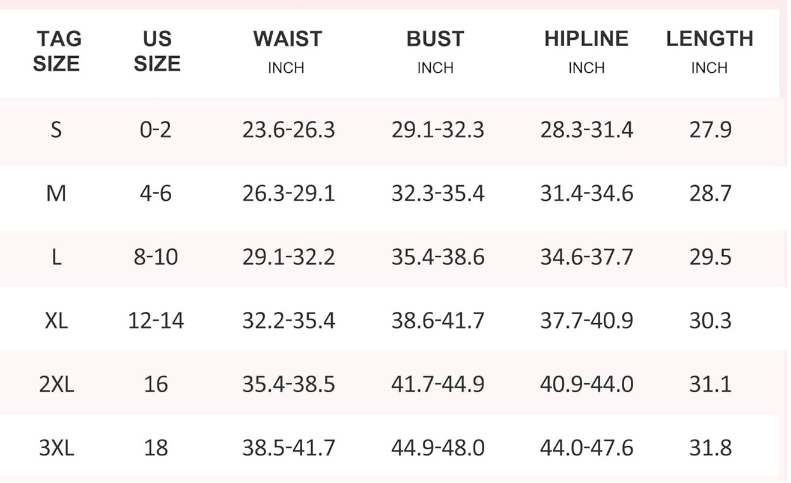Click the 2XL tag size cell
Image resolution: width=791 pixels, height=483 pixels.
click(57, 384)
